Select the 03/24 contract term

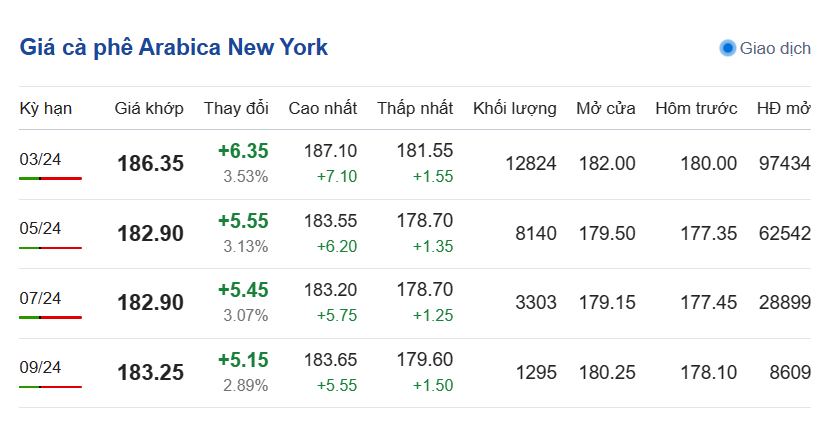41,159
